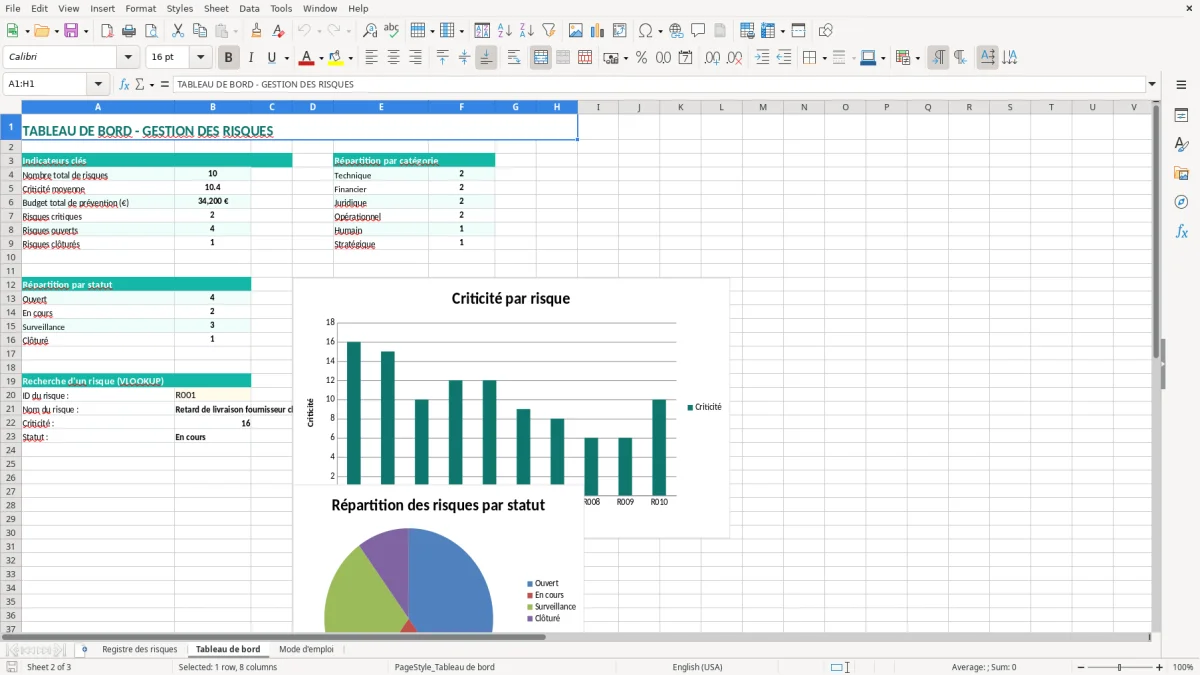Insert Image using toolbar icon
Image resolution: width=1200 pixels, height=675 pixels.
coord(576,31)
